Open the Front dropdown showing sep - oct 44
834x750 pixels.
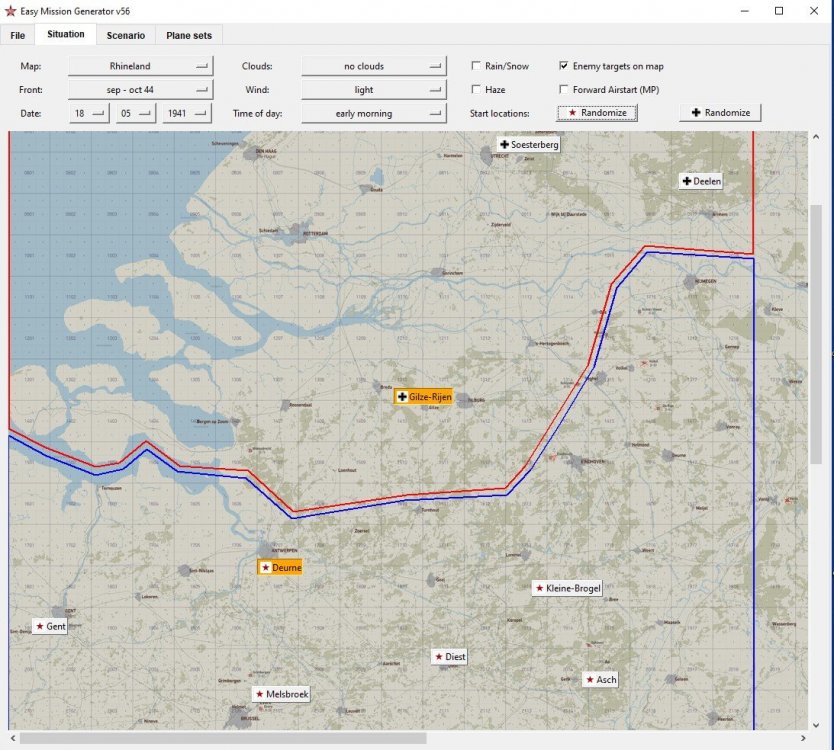[x=140, y=89]
